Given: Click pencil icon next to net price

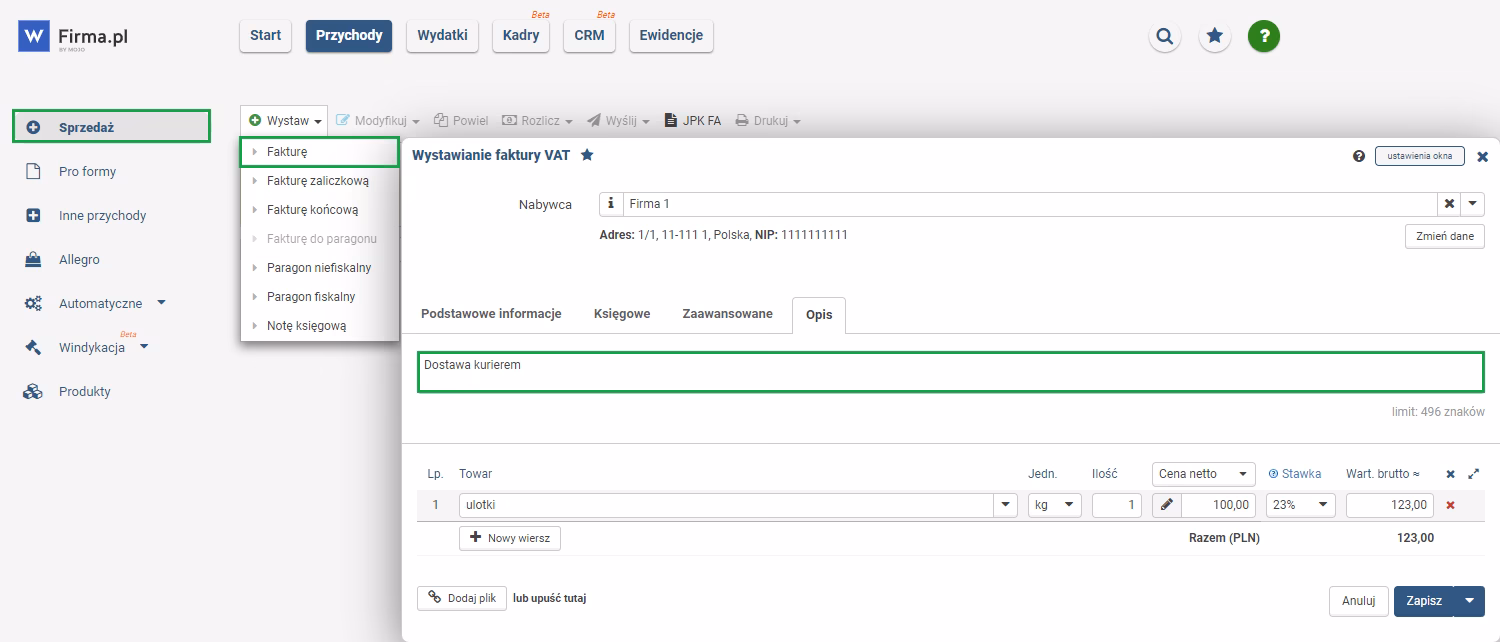Looking at the screenshot, I should [x=1166, y=506].
